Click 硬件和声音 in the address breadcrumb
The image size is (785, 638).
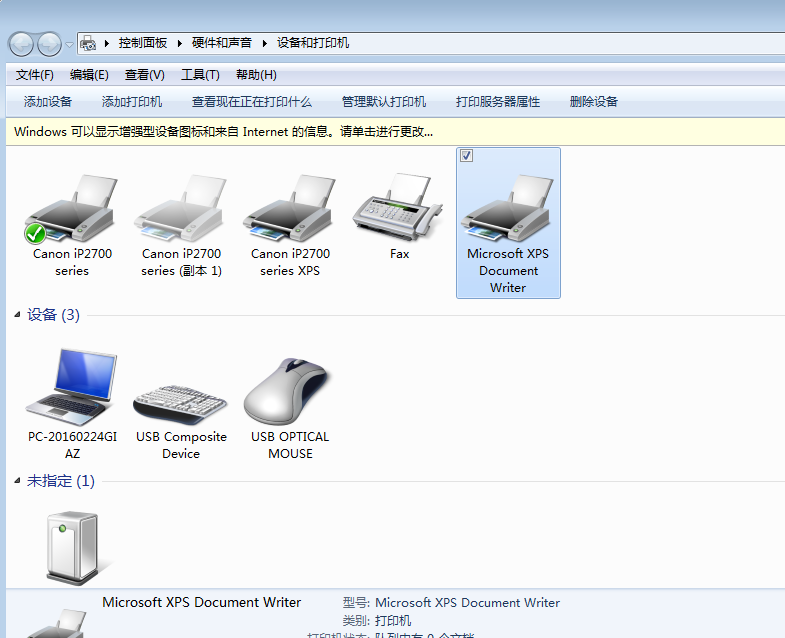(221, 43)
